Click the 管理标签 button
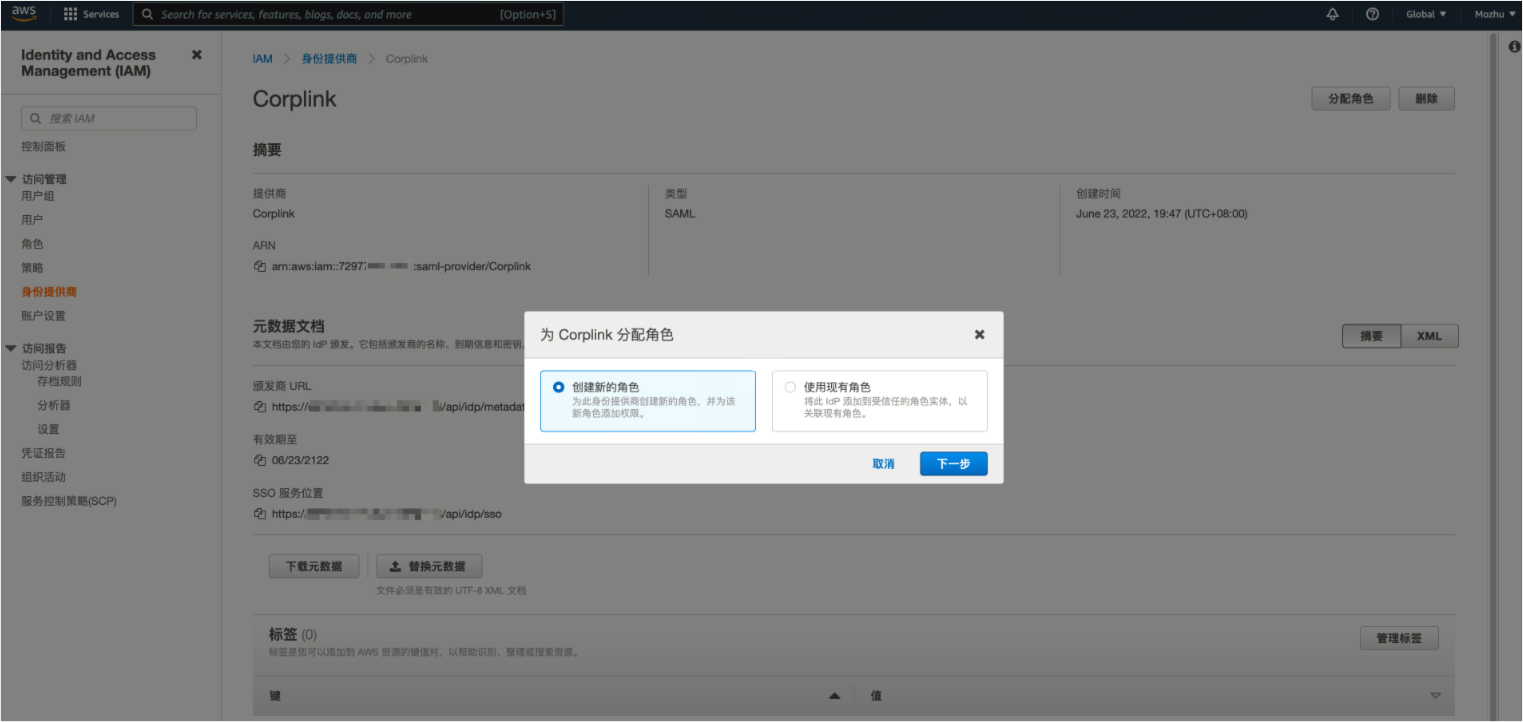The width and height of the screenshot is (1523, 722). coord(1399,638)
